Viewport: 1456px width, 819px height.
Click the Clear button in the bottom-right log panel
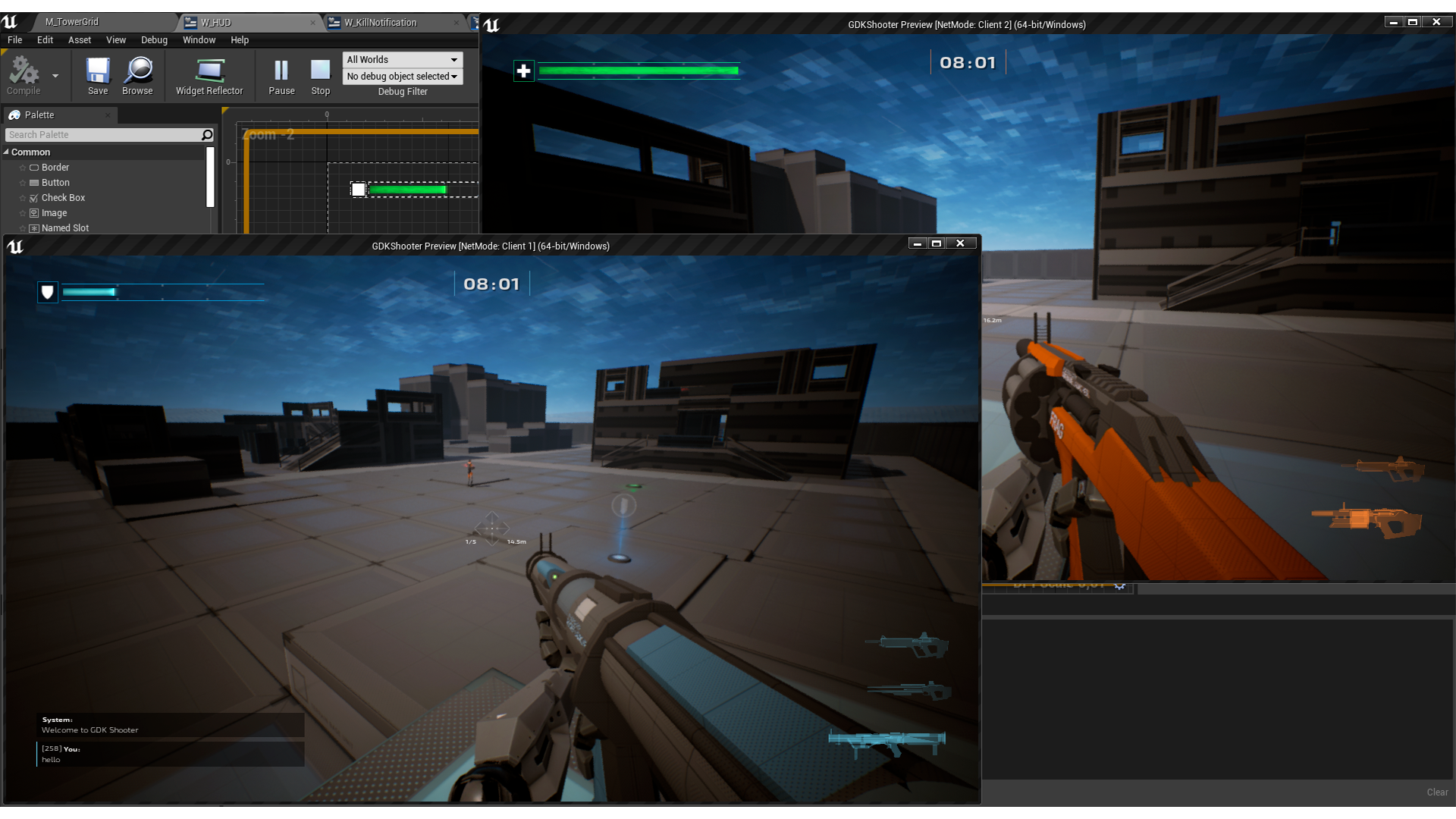pos(1437,791)
